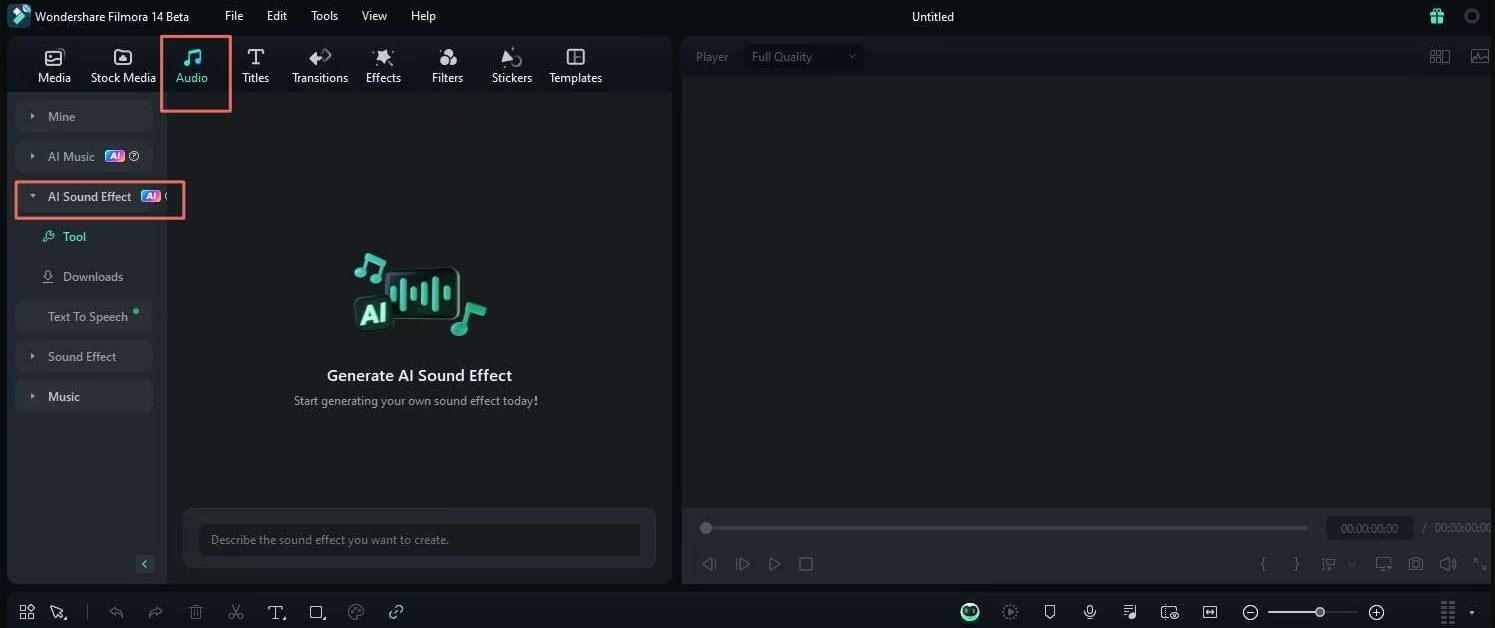Open Downloads under AI Sound Effect
This screenshot has width=1495, height=628.
83,277
